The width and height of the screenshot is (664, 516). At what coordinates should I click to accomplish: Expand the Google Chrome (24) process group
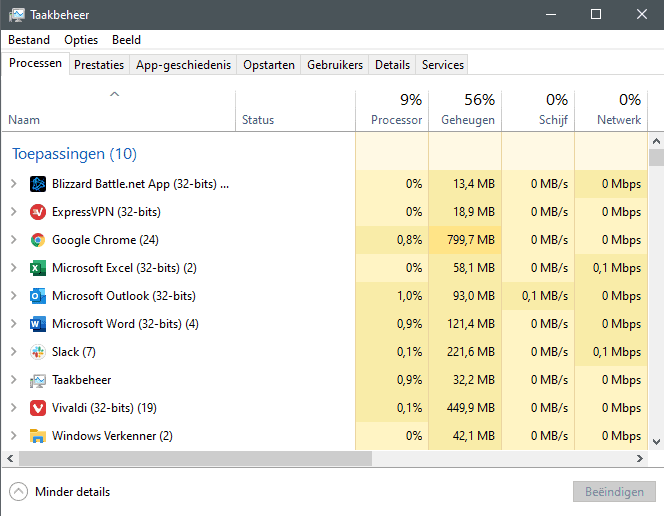coord(14,240)
